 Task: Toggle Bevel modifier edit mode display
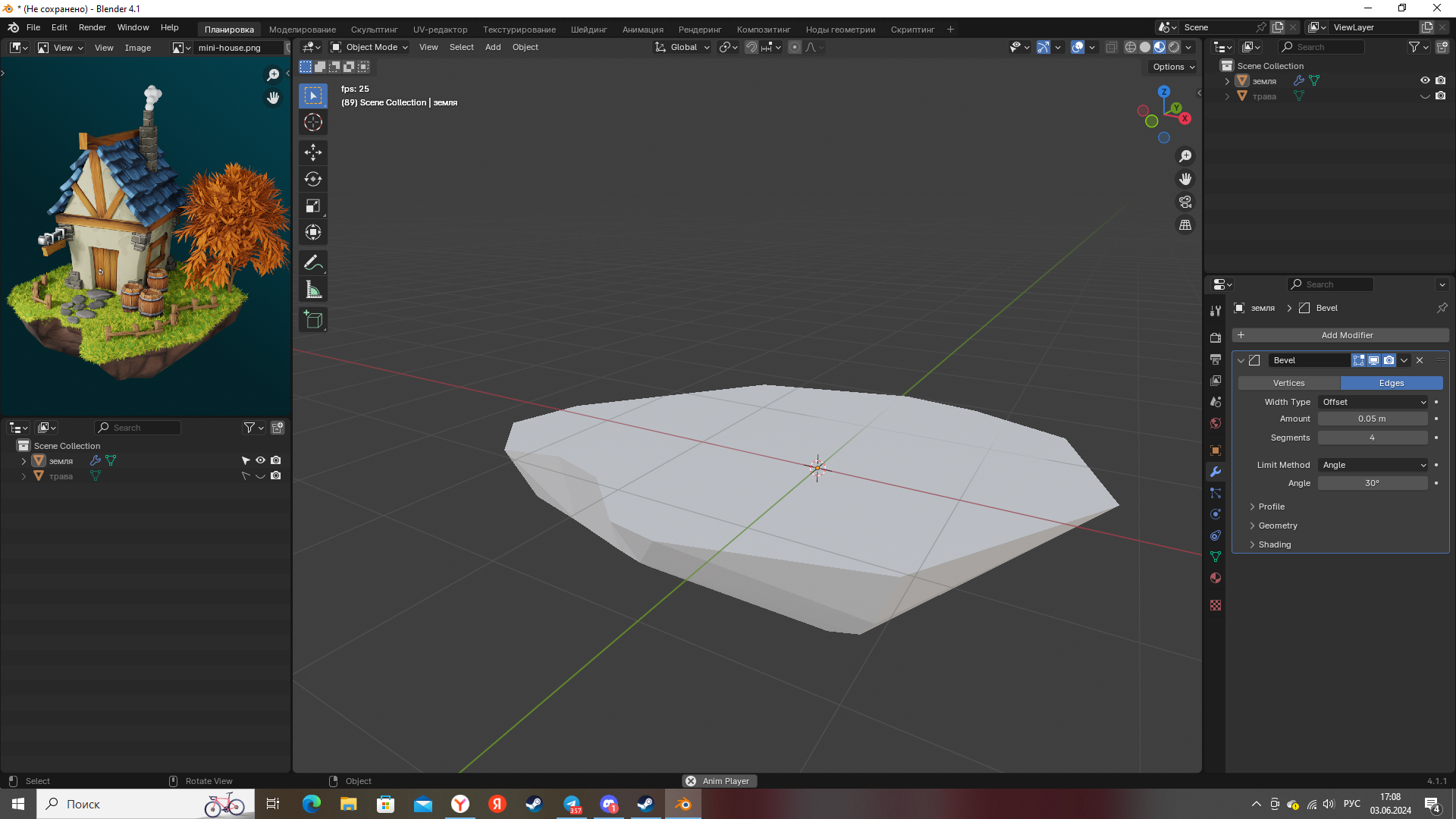click(1358, 360)
